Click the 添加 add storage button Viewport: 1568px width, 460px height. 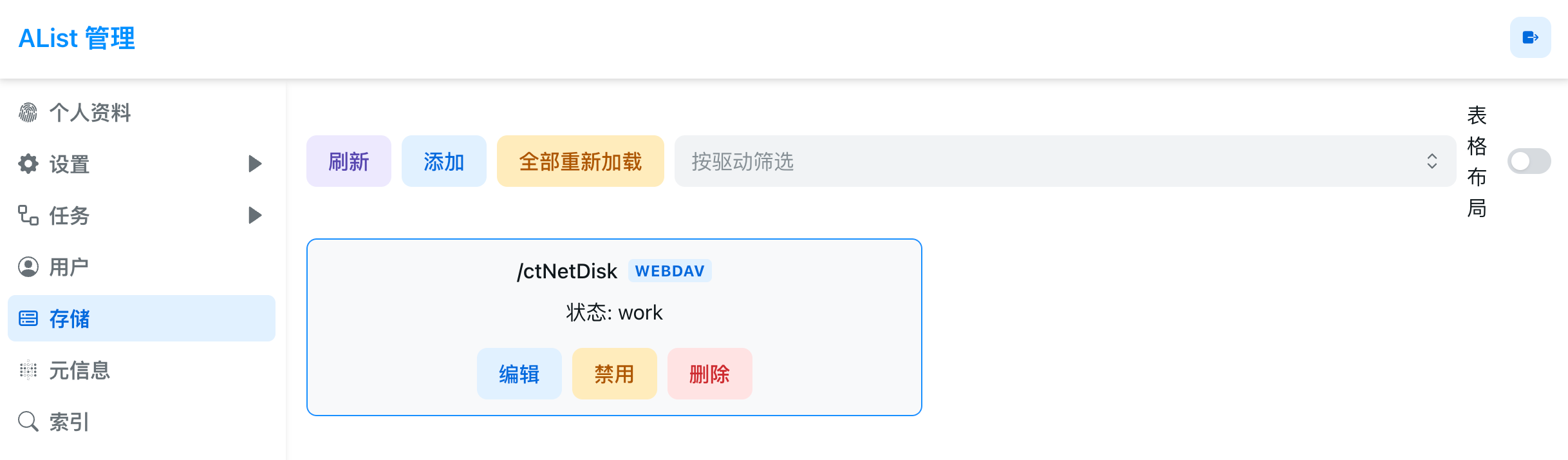[444, 161]
